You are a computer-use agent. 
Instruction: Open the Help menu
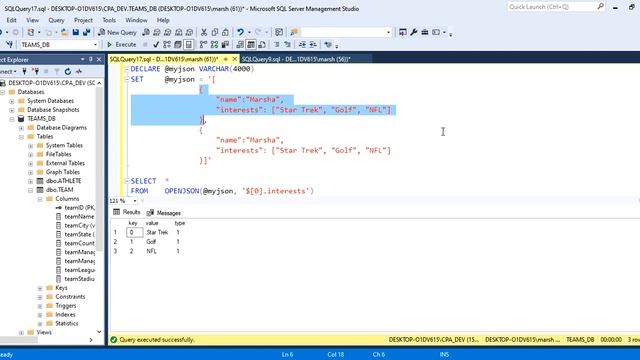coord(163,20)
